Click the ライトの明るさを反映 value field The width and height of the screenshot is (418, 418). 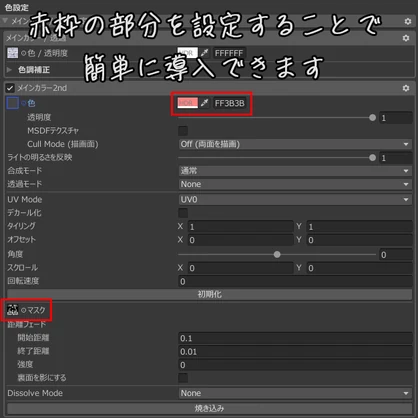[396, 158]
